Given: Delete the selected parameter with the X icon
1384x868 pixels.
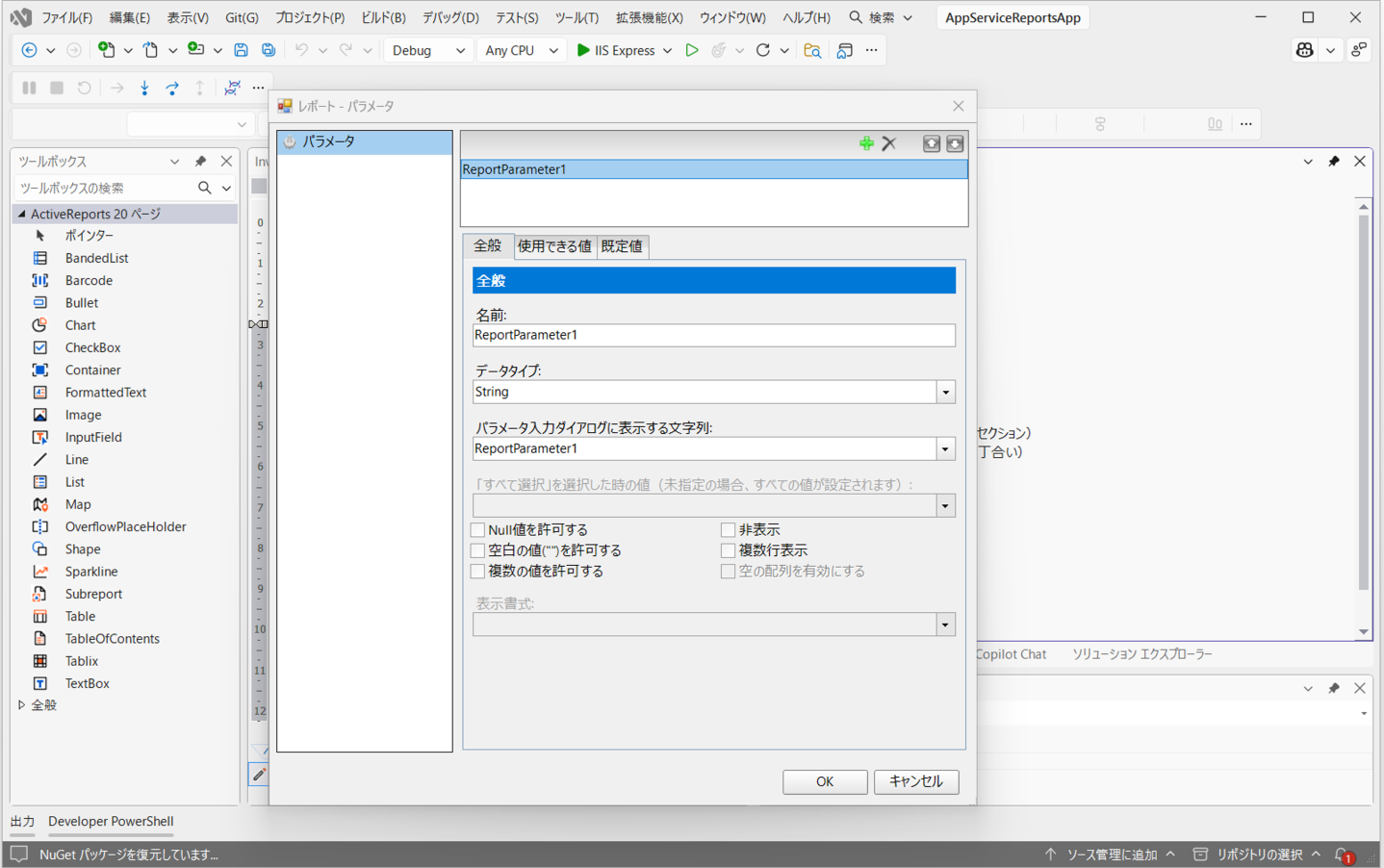Looking at the screenshot, I should [x=889, y=143].
